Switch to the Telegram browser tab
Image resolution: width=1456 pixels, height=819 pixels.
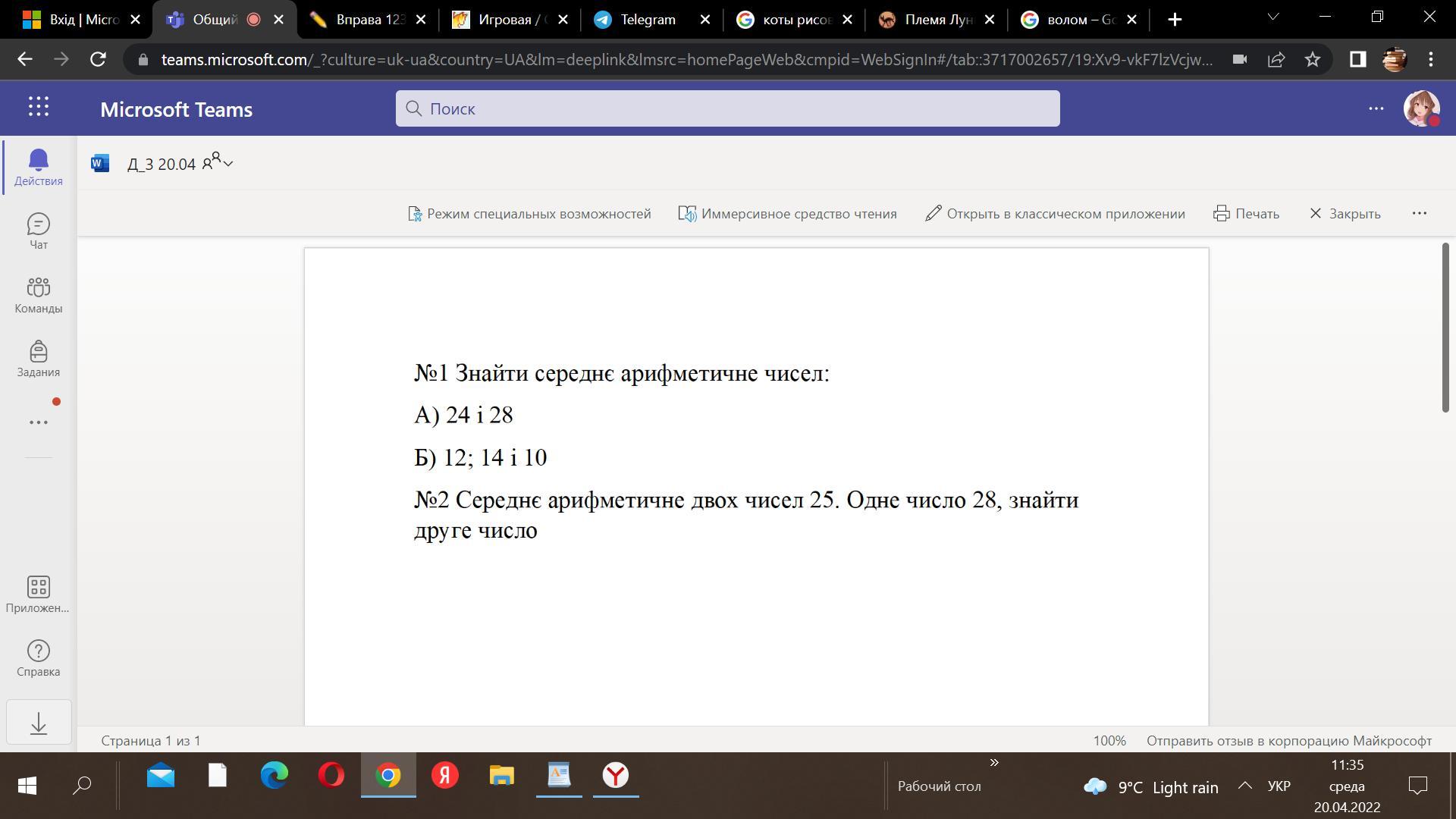(x=648, y=20)
